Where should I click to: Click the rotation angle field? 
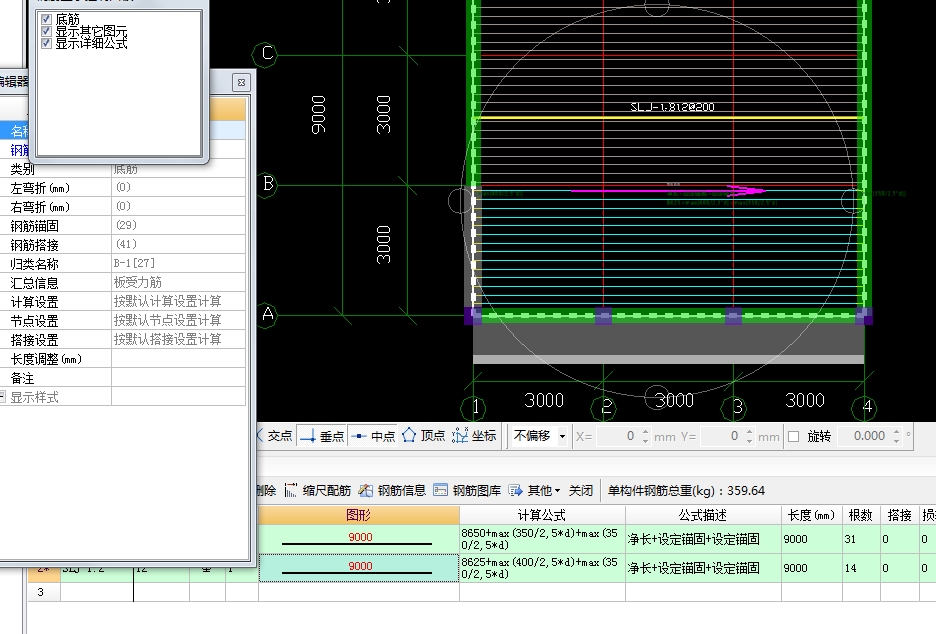(x=864, y=436)
